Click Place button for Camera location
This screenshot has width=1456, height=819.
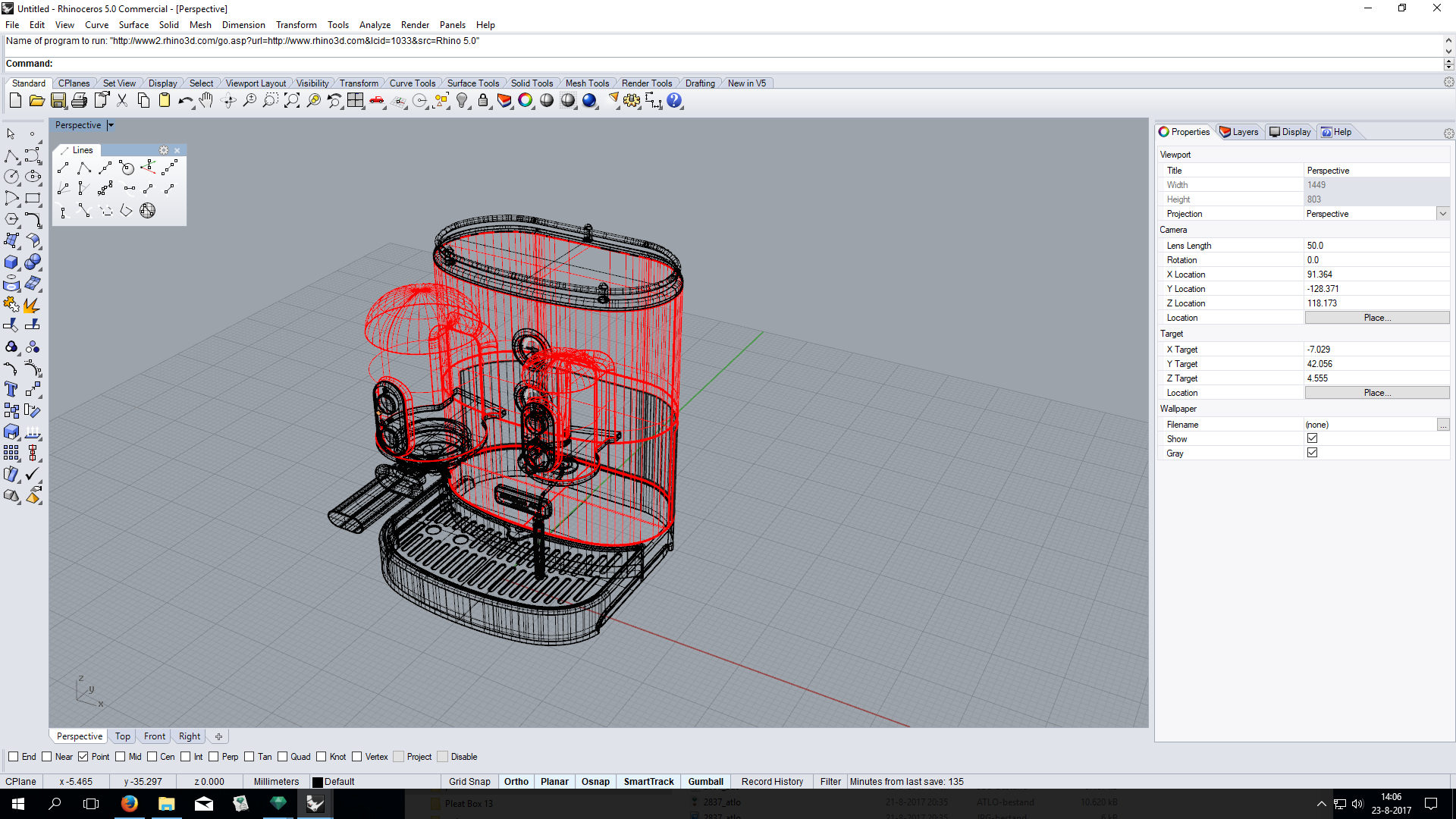[x=1376, y=318]
